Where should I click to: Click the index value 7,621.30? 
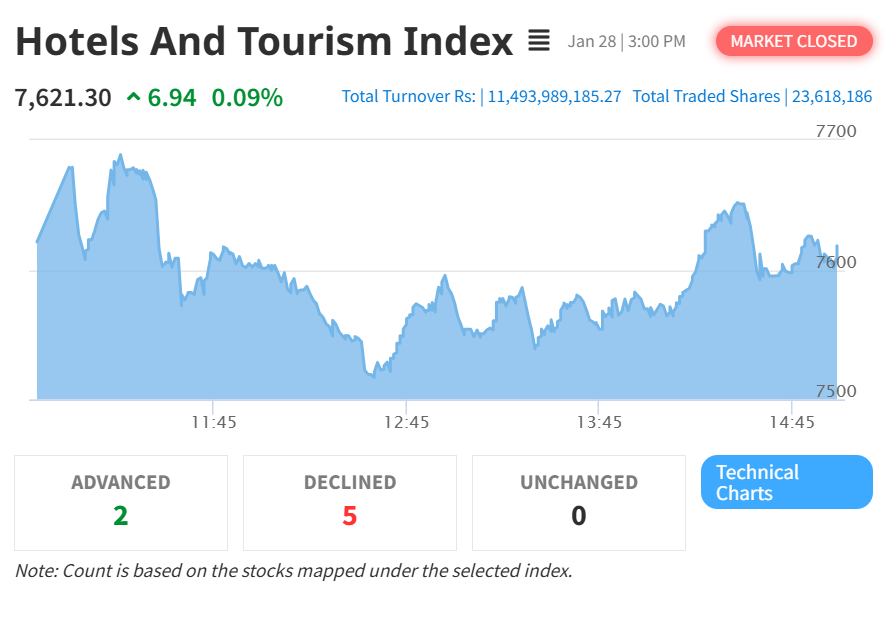coord(63,98)
